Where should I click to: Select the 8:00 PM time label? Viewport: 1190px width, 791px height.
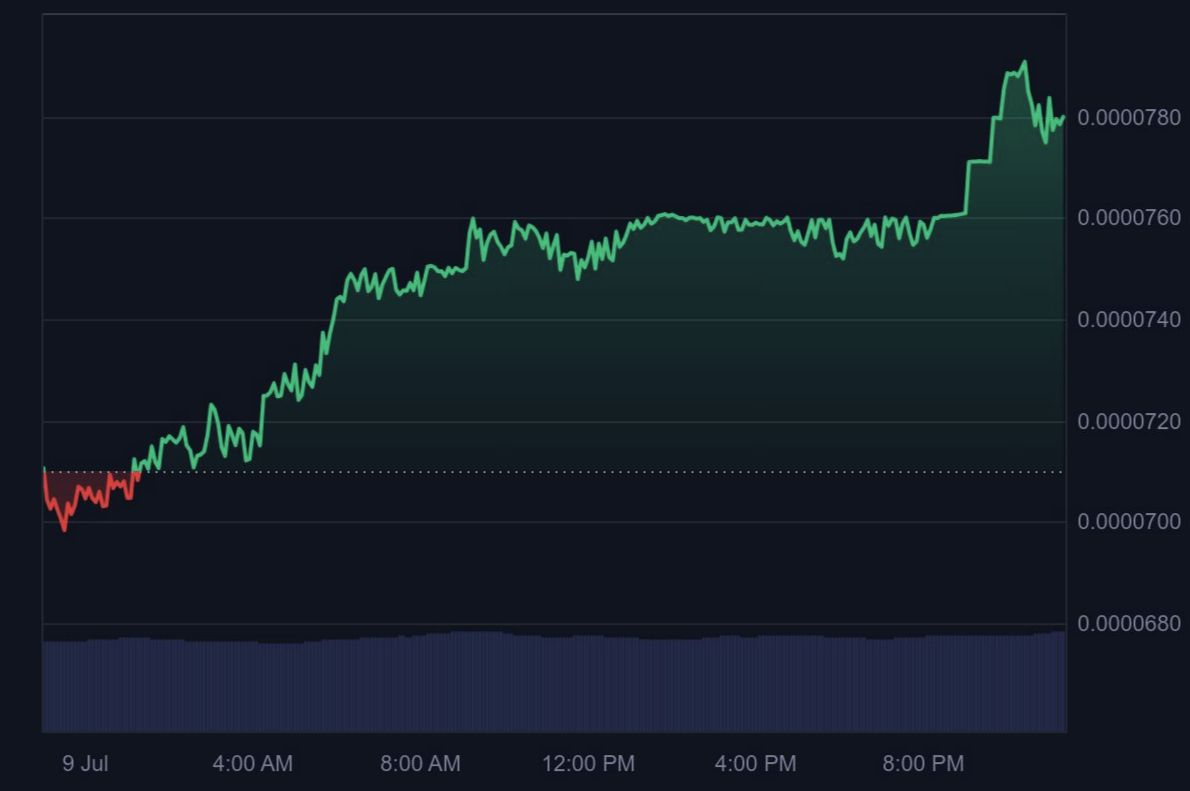click(x=923, y=763)
